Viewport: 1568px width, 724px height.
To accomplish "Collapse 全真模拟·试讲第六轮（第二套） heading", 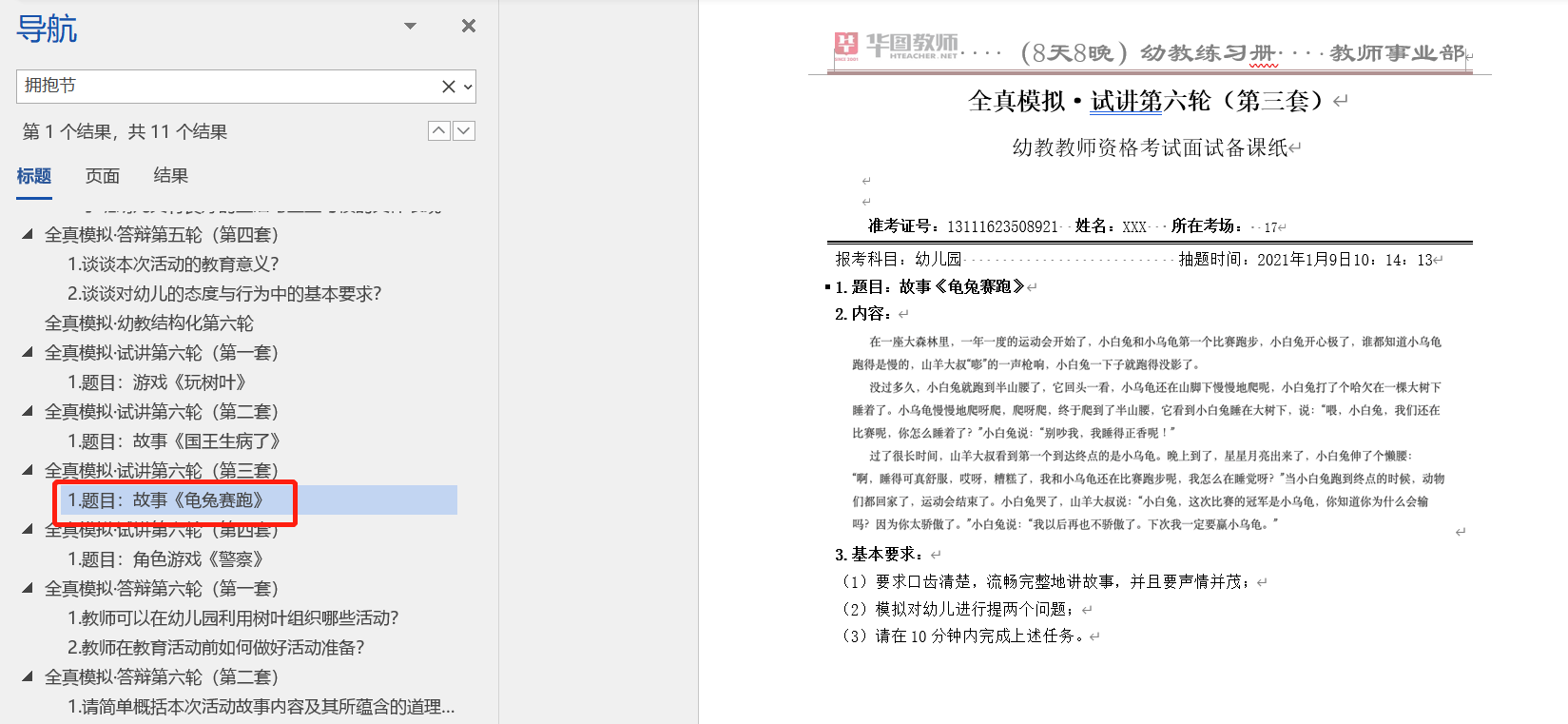I will (x=28, y=411).
